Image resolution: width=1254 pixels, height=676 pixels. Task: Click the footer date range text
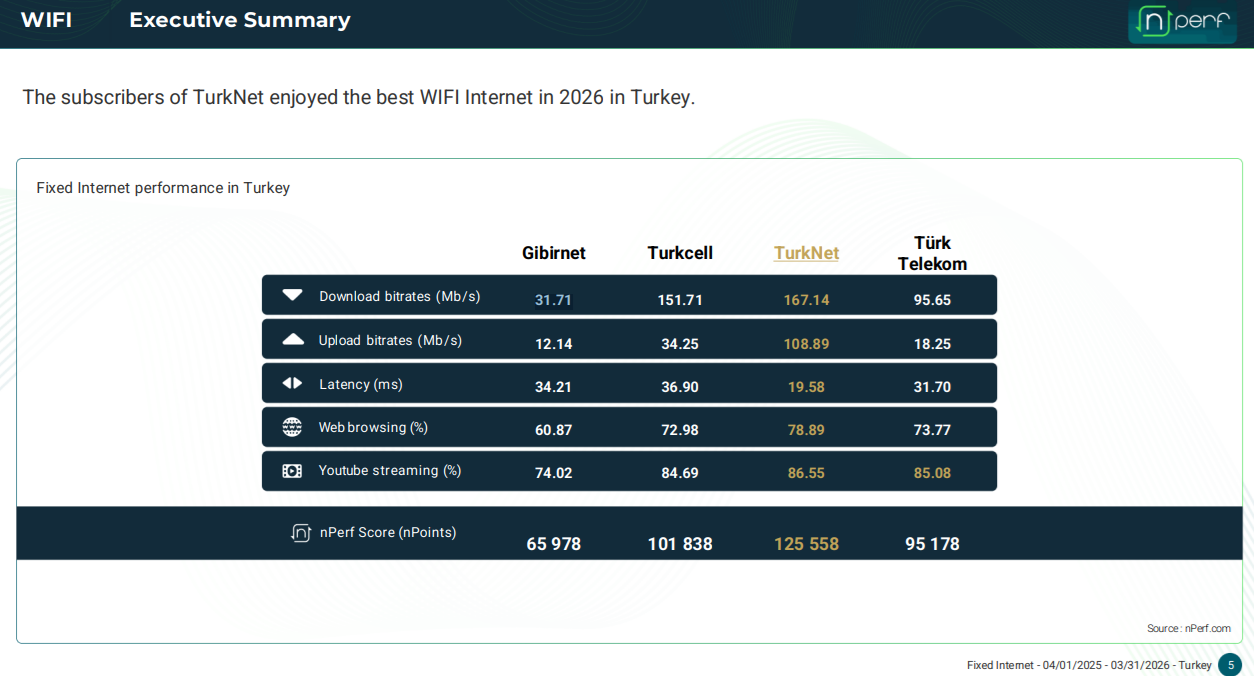(1088, 664)
